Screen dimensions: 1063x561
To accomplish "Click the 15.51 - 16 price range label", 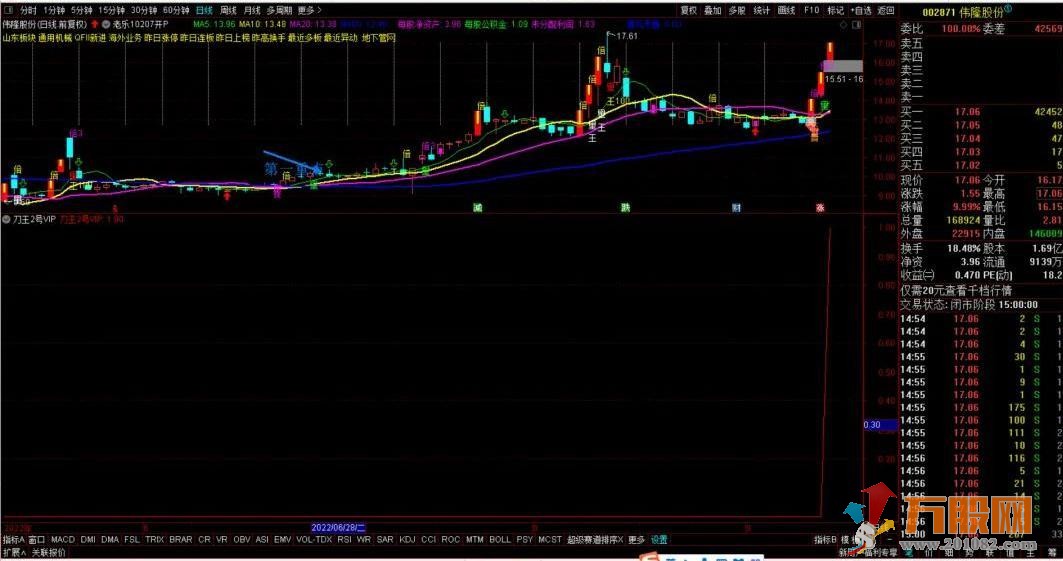I will click(x=844, y=79).
